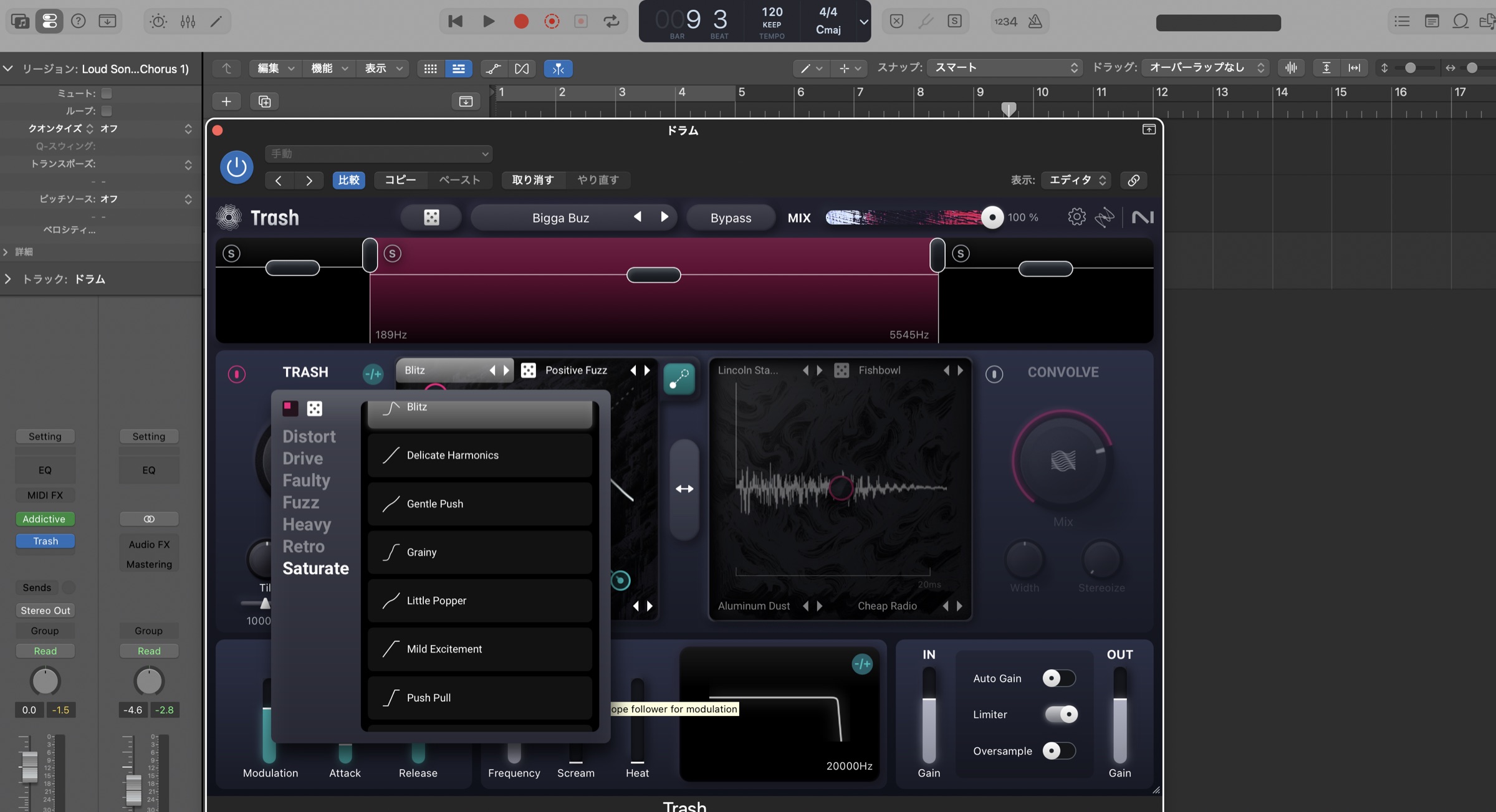Screen dimensions: 1496x812
Task: Toggle the plugin power button
Action: 236,167
